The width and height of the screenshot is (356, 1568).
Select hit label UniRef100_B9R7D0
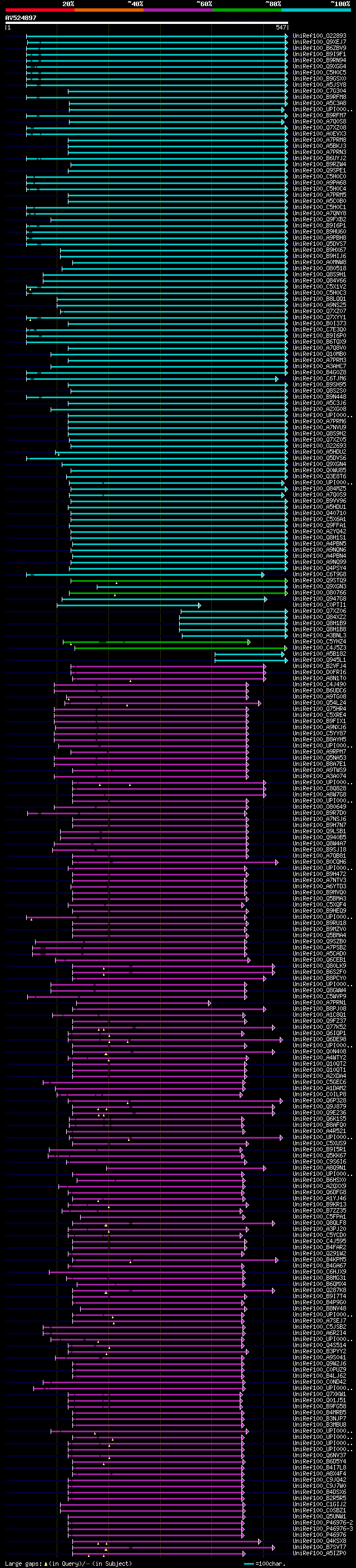[319, 813]
